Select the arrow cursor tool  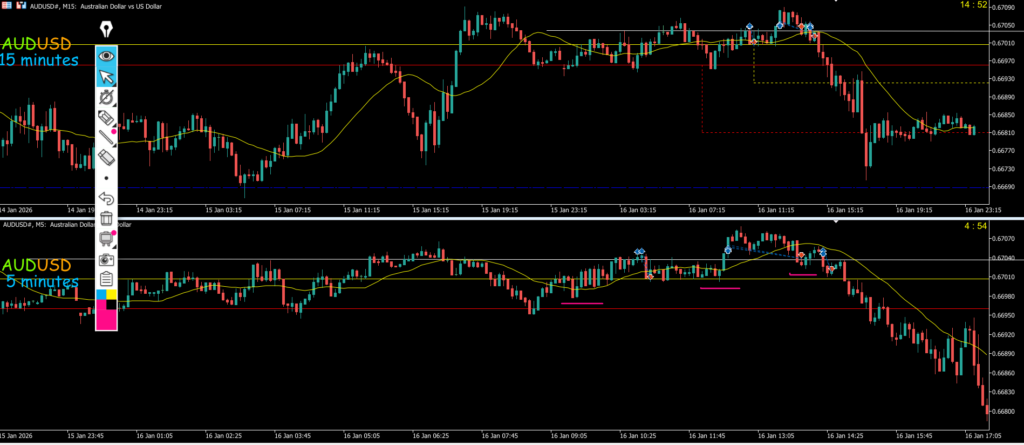107,78
